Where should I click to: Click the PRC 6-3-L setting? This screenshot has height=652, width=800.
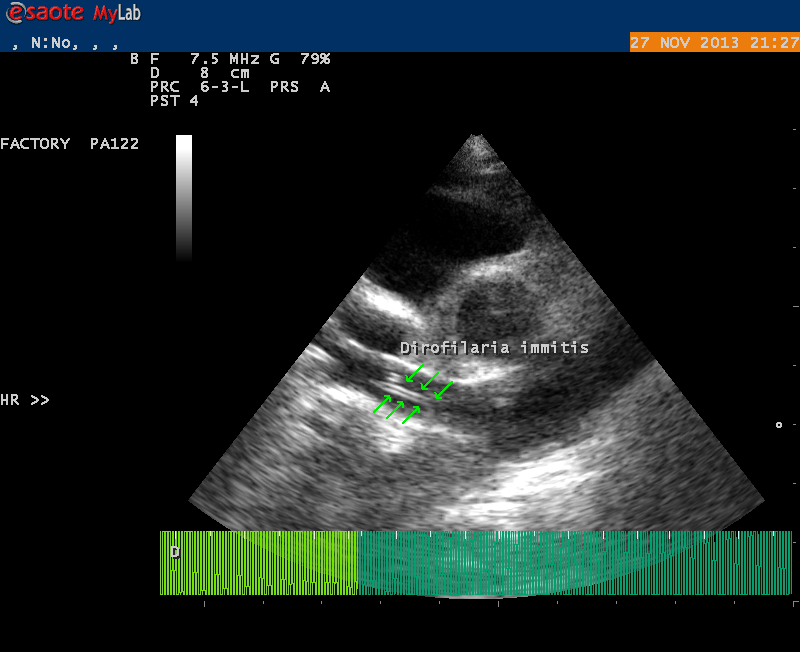pos(199,87)
